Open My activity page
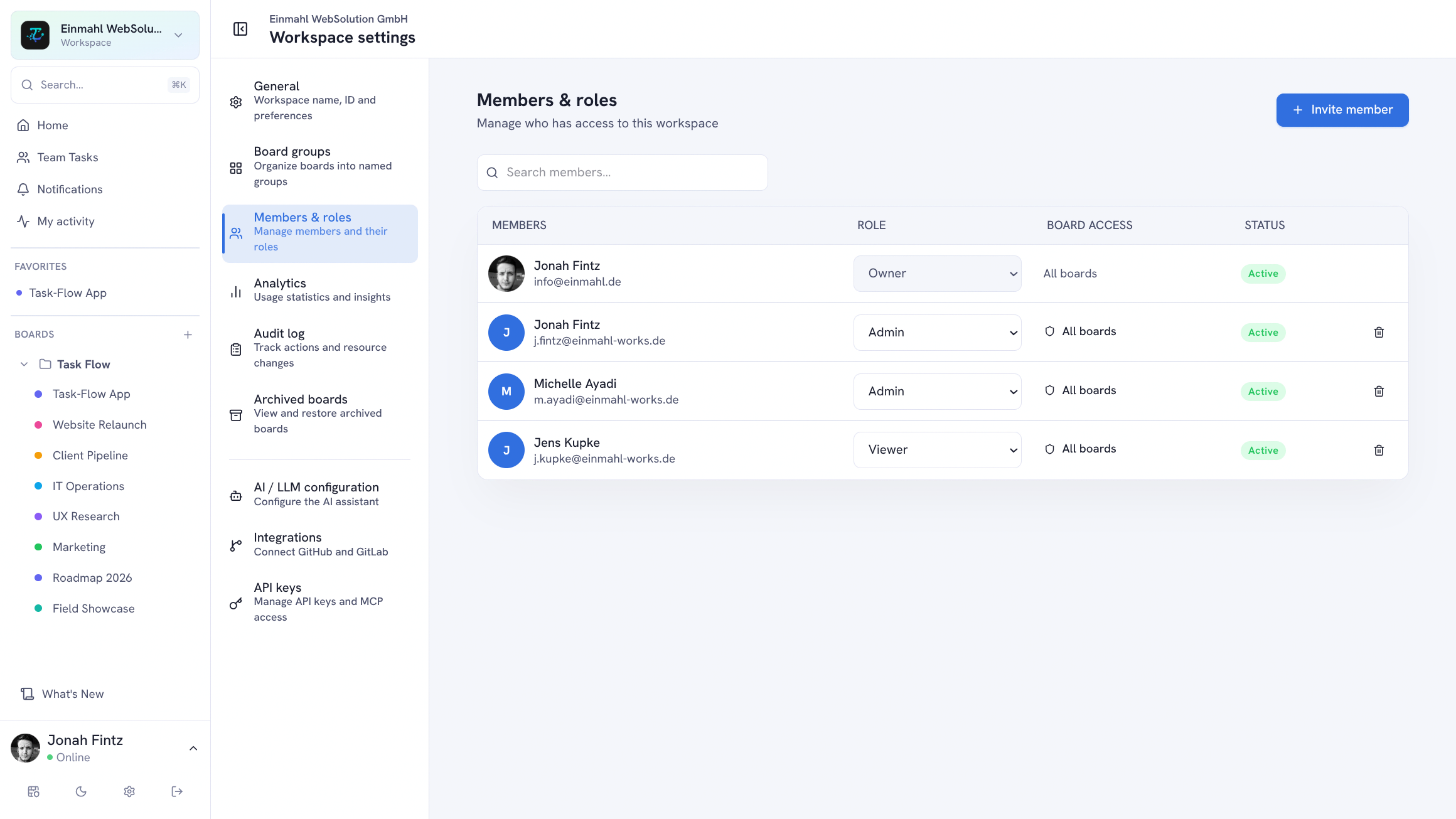Image resolution: width=1456 pixels, height=819 pixels. (x=105, y=222)
